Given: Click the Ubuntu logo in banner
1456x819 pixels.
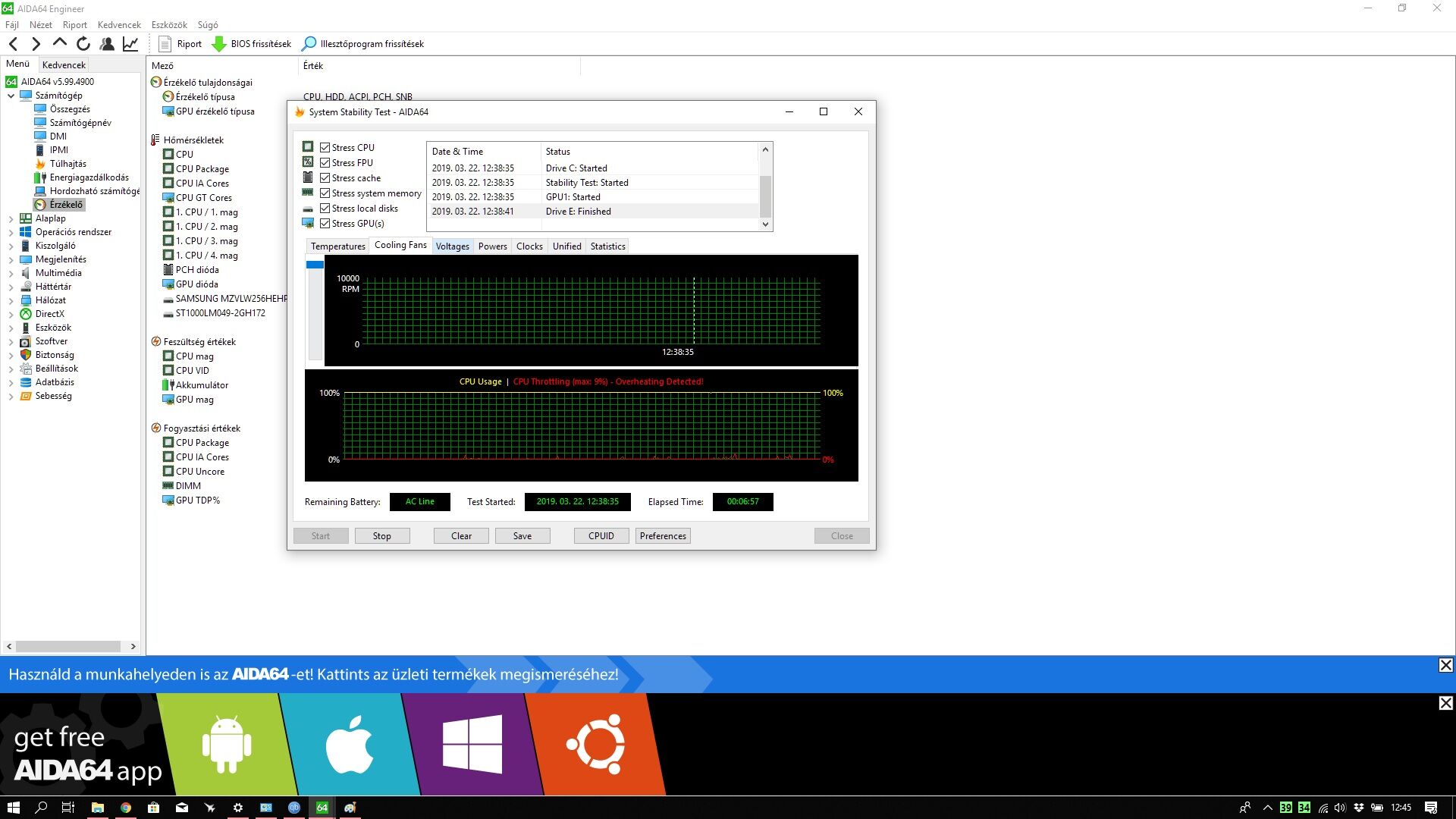Looking at the screenshot, I should pos(596,744).
